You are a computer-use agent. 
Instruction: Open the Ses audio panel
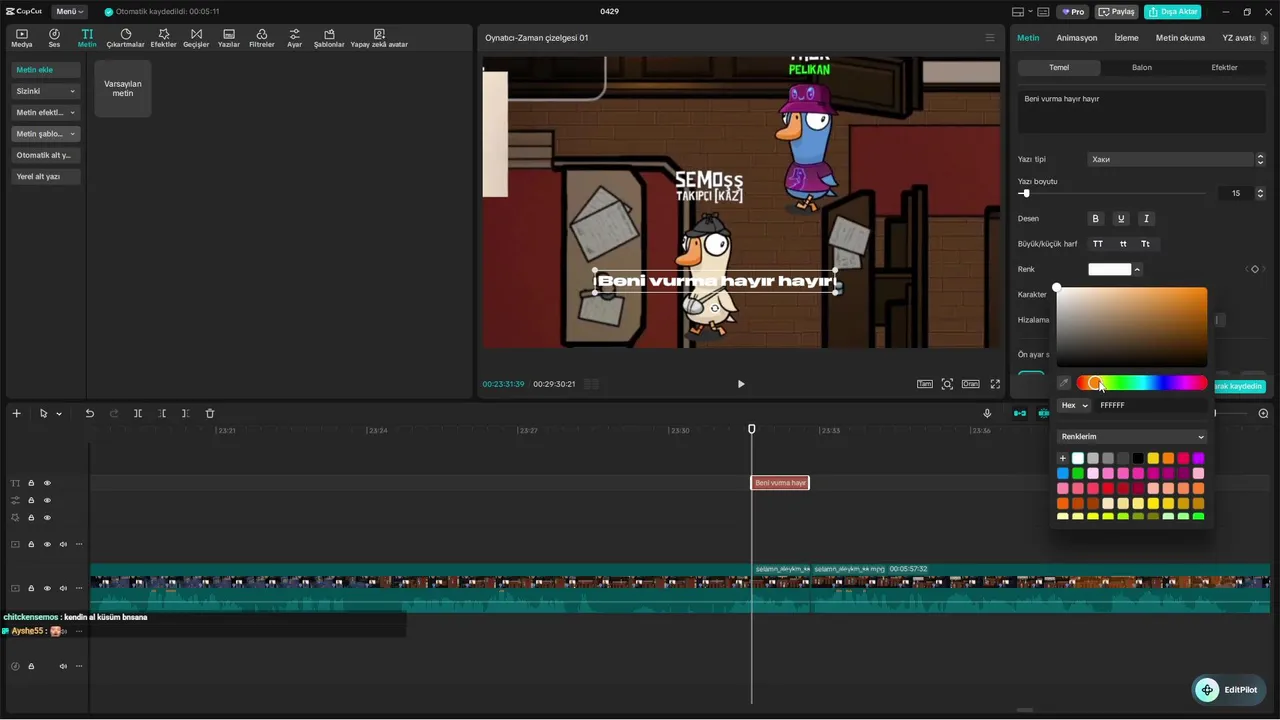(x=54, y=38)
